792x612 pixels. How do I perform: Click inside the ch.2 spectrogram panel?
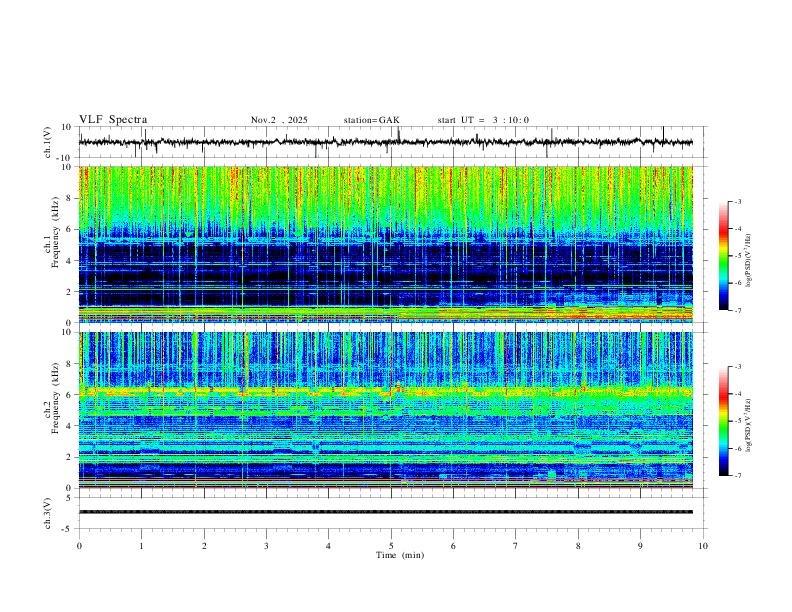(x=386, y=410)
